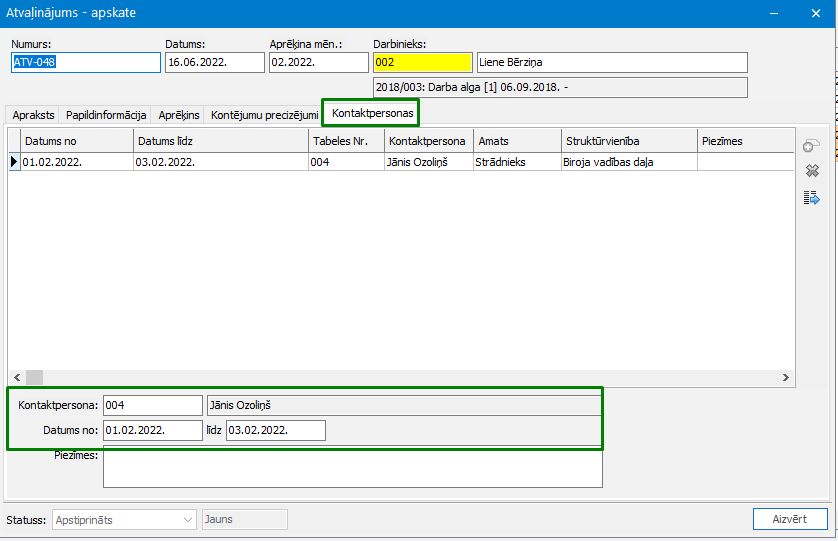
Task: Select table cell Biroja vadības daļa
Action: tap(629, 162)
